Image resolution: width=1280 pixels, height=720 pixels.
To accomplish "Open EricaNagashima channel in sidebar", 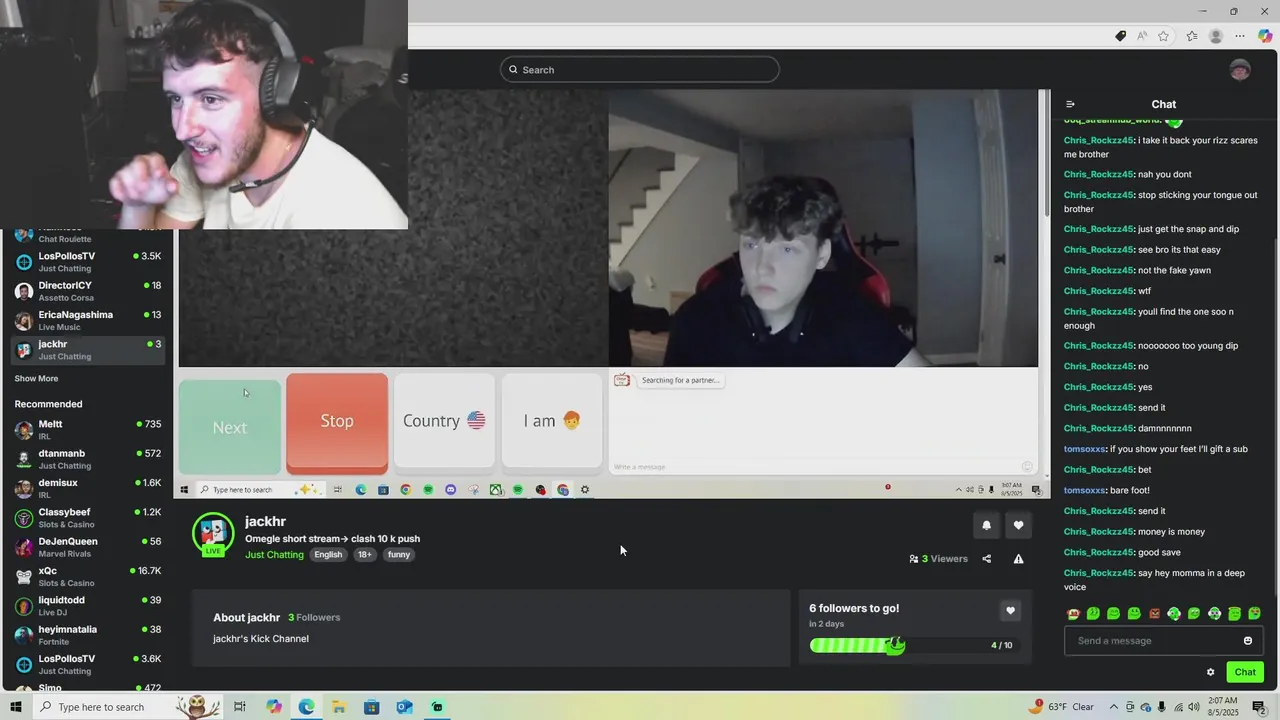I will (88, 320).
